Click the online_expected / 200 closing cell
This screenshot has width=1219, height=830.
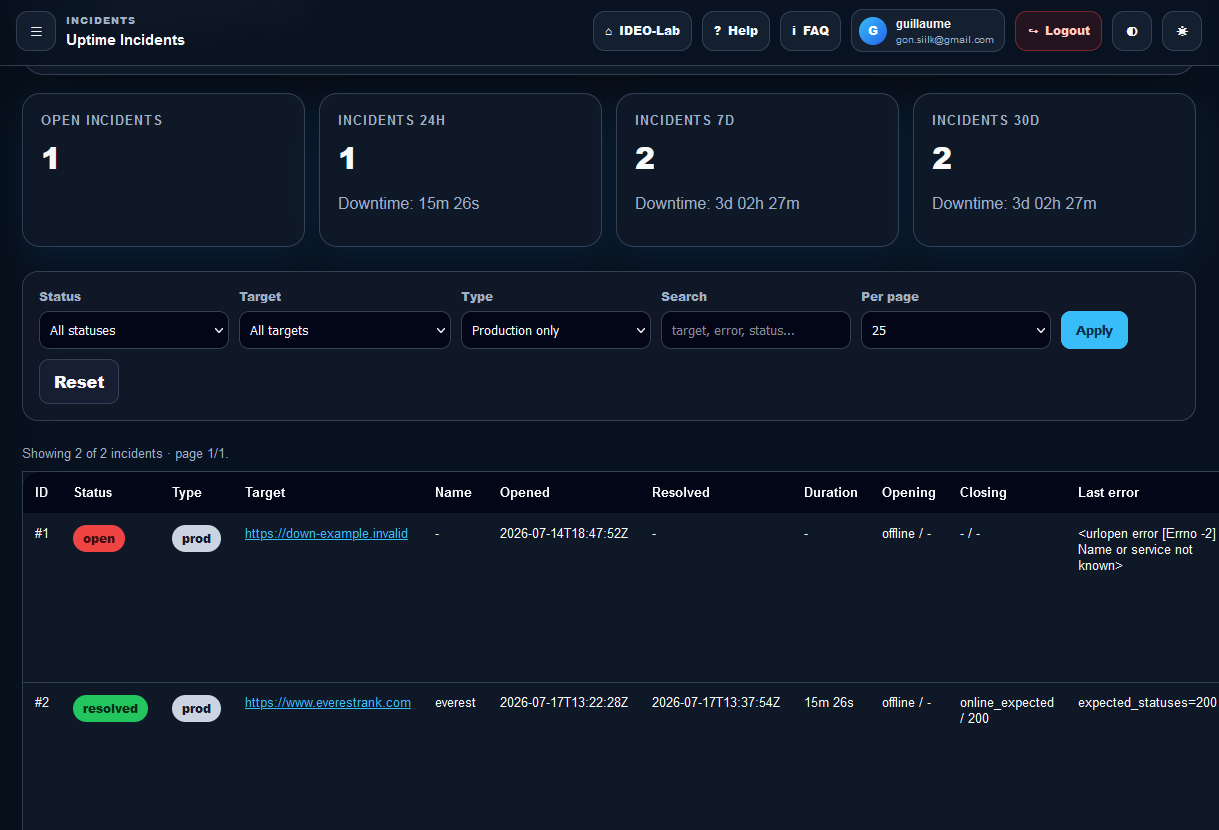[x=1007, y=711]
